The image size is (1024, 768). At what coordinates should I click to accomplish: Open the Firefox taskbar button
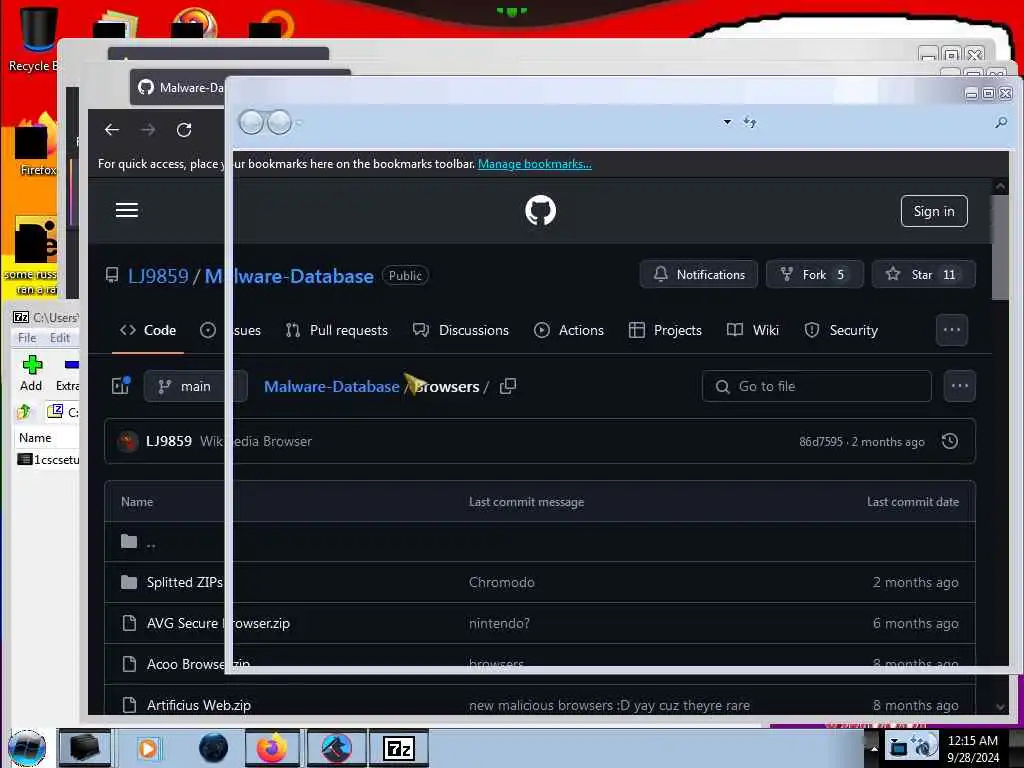click(272, 748)
